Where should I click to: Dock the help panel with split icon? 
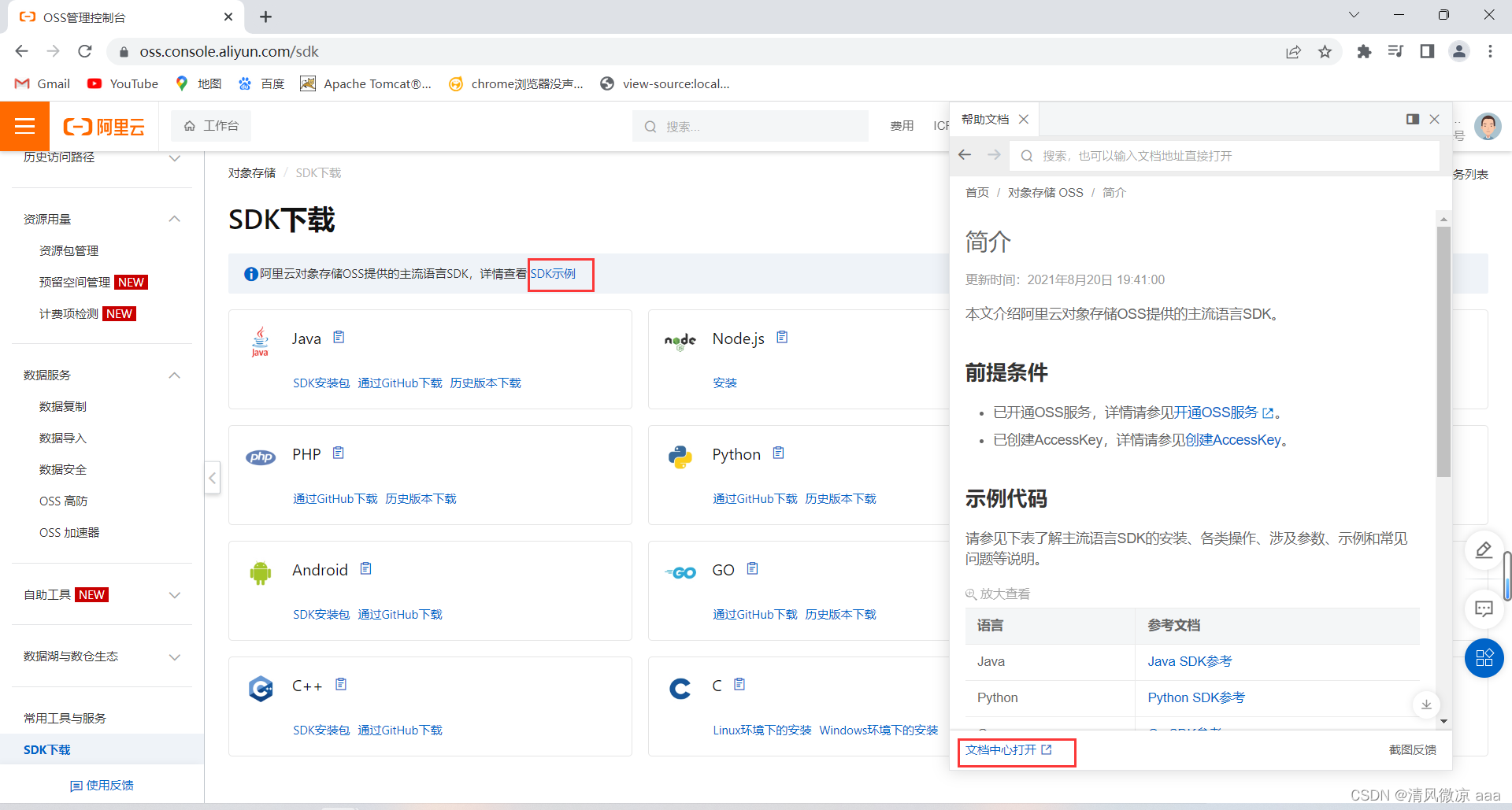click(x=1413, y=119)
